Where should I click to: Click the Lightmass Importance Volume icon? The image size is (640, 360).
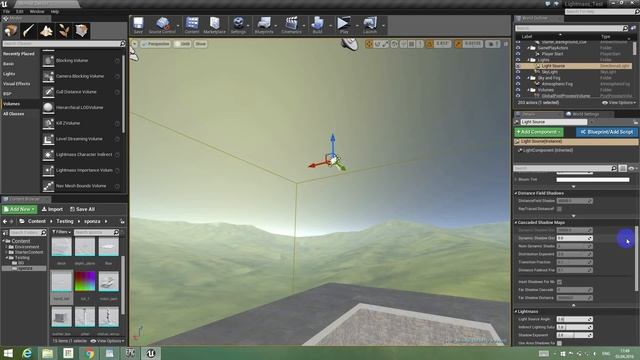pos(48,170)
